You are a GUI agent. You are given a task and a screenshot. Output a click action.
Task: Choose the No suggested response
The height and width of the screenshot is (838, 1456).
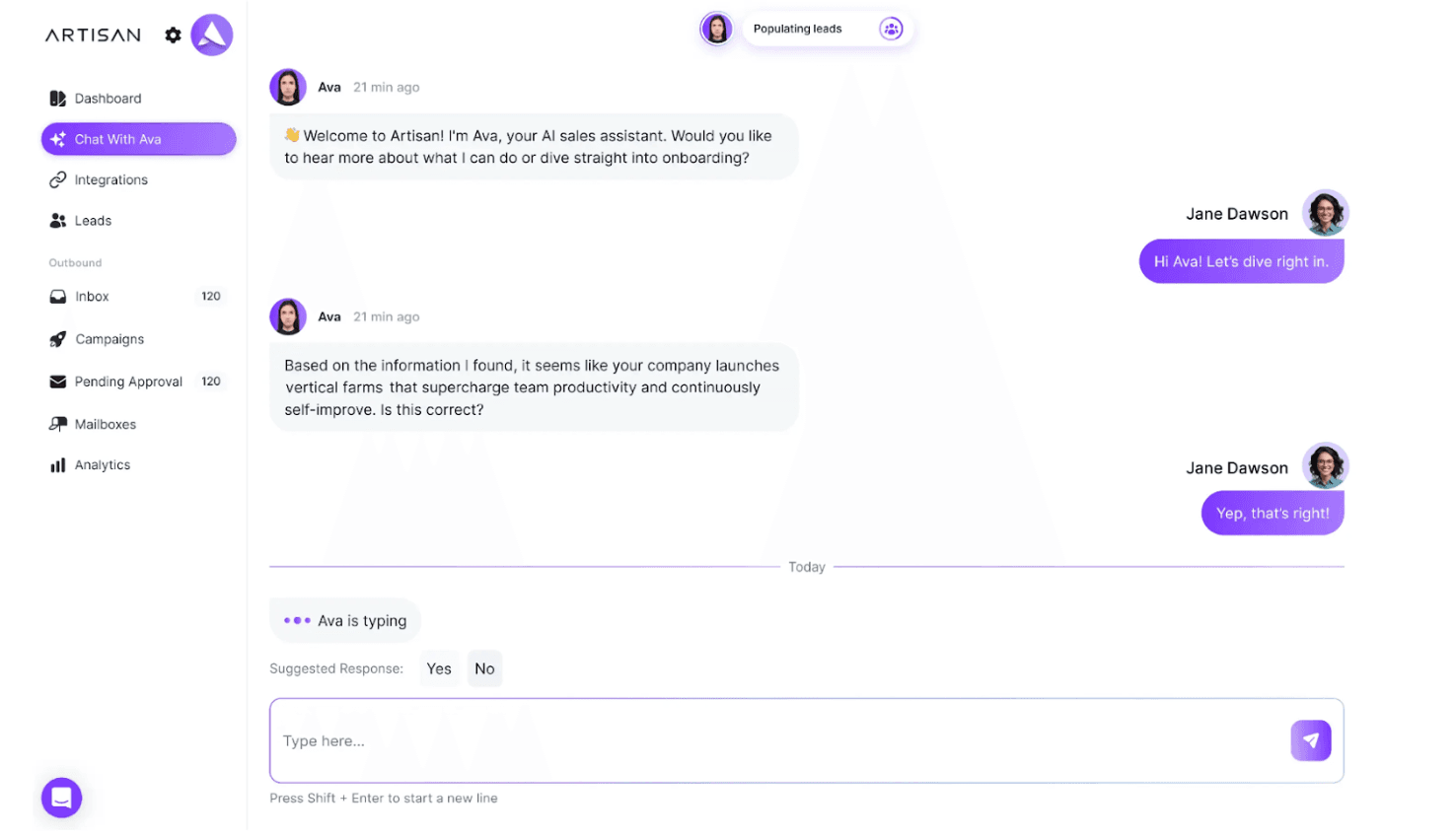coord(484,668)
